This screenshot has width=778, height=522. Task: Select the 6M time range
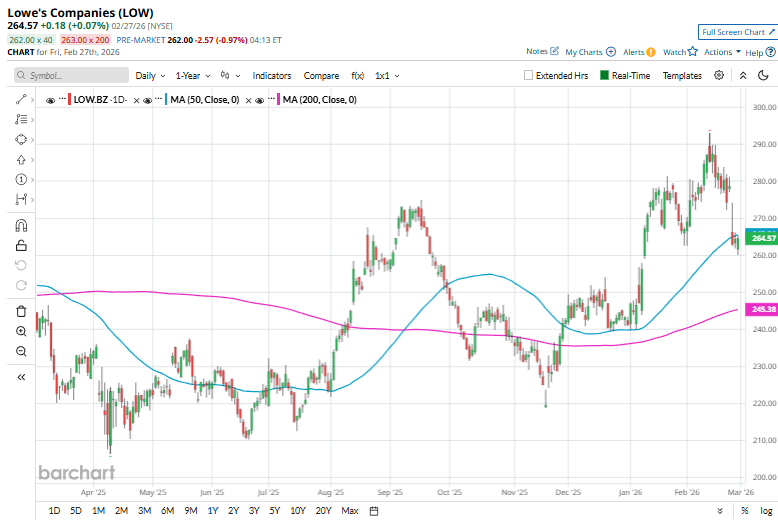[x=167, y=511]
